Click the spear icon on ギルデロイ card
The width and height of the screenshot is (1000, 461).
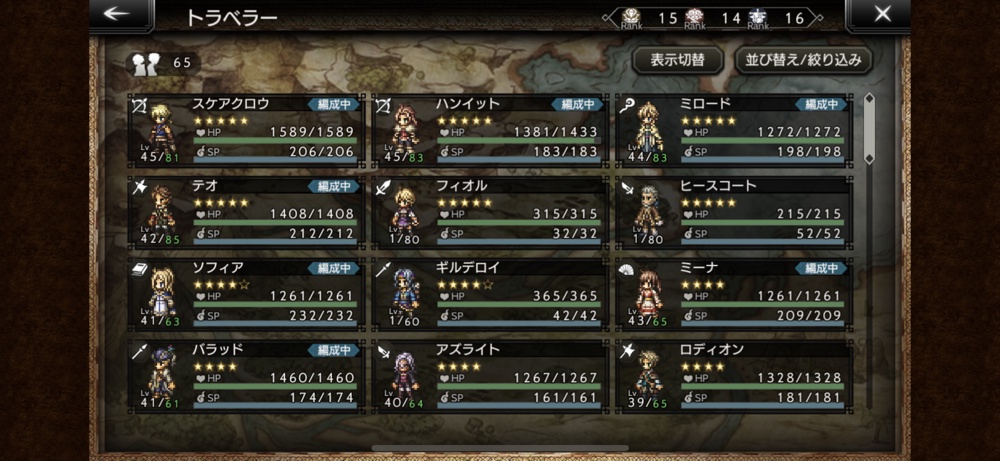click(383, 270)
